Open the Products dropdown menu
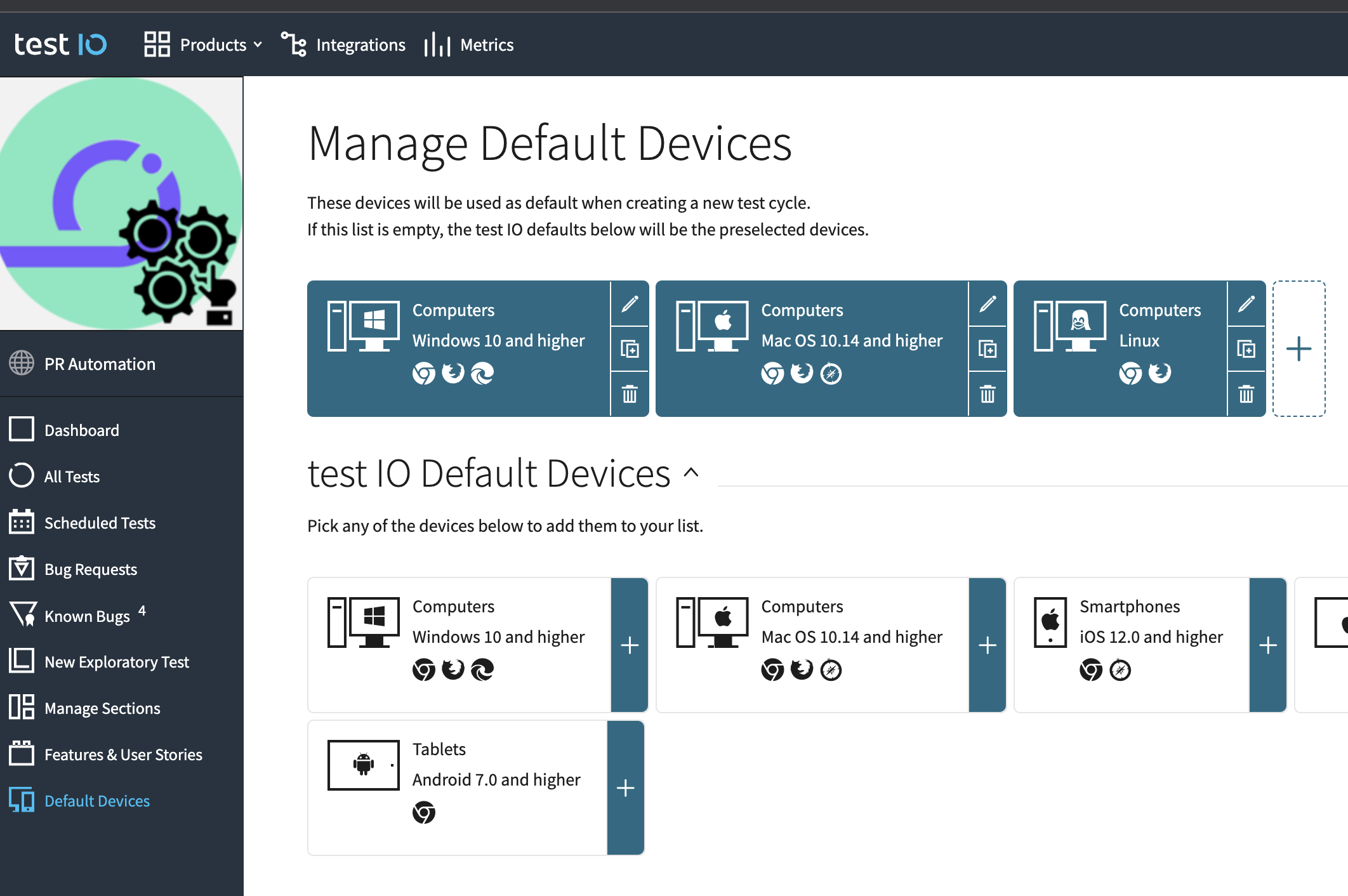Screen dimensions: 1348x896 (203, 44)
